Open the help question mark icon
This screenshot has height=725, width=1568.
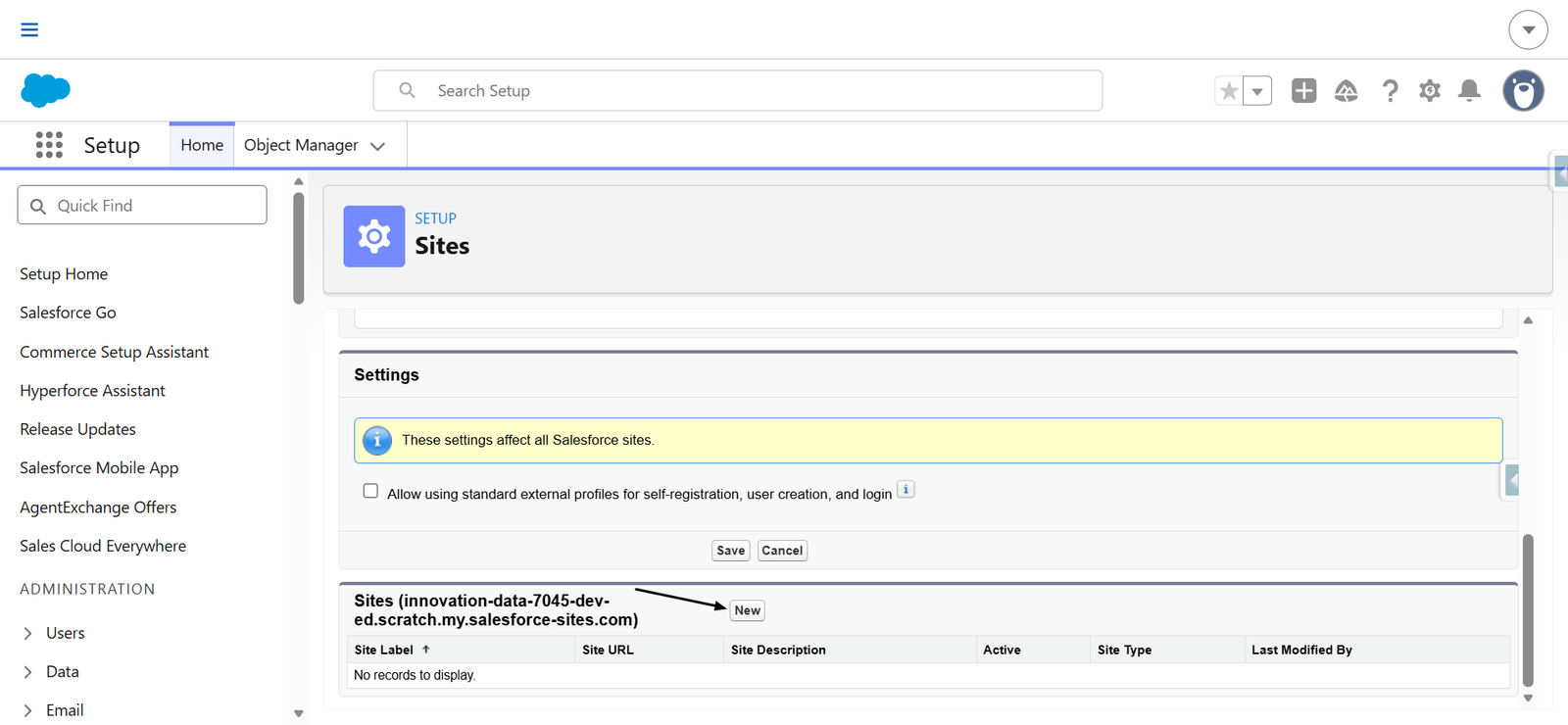pyautogui.click(x=1390, y=91)
